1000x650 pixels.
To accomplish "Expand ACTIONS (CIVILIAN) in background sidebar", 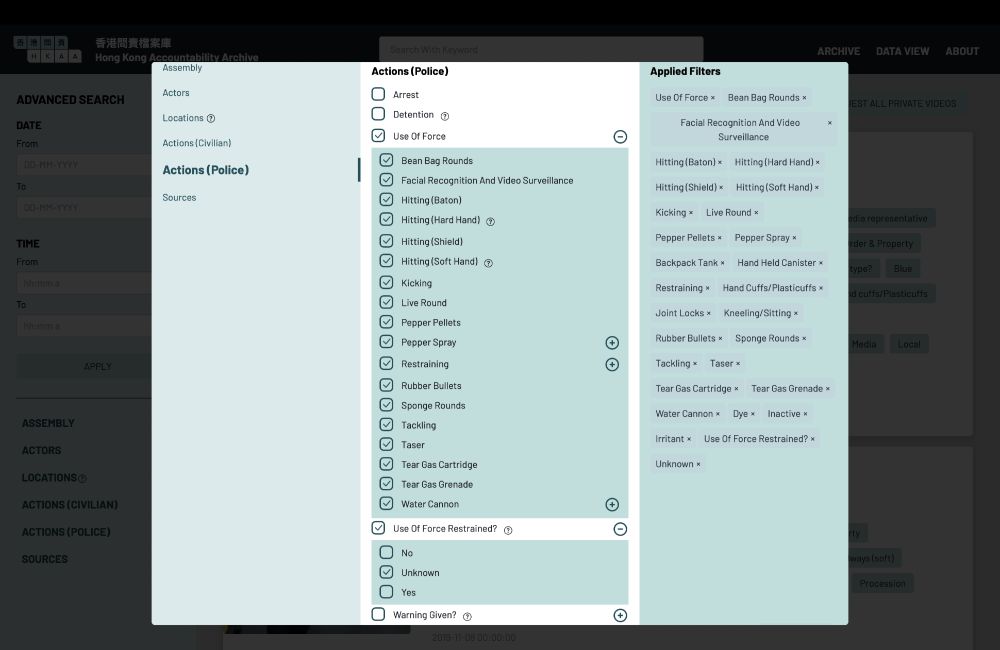I will [x=70, y=505].
